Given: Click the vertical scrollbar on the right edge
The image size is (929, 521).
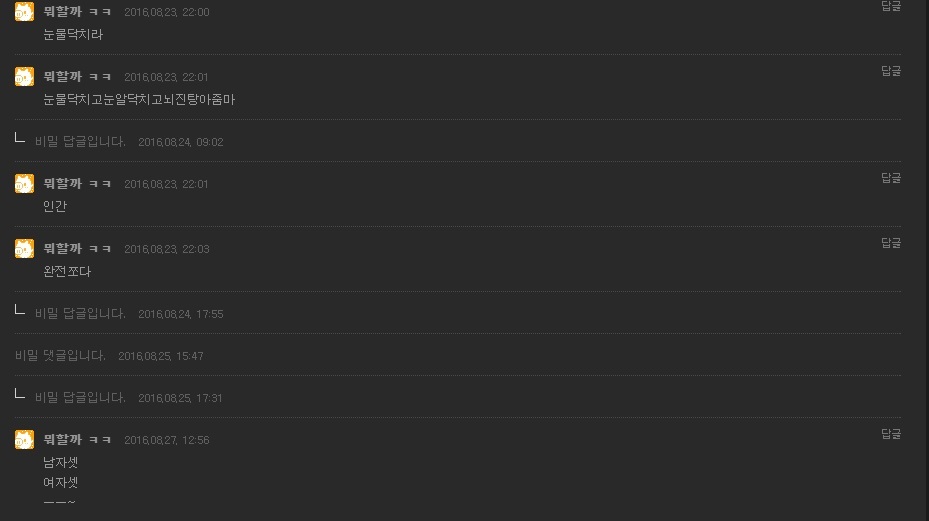Looking at the screenshot, I should 924,260.
